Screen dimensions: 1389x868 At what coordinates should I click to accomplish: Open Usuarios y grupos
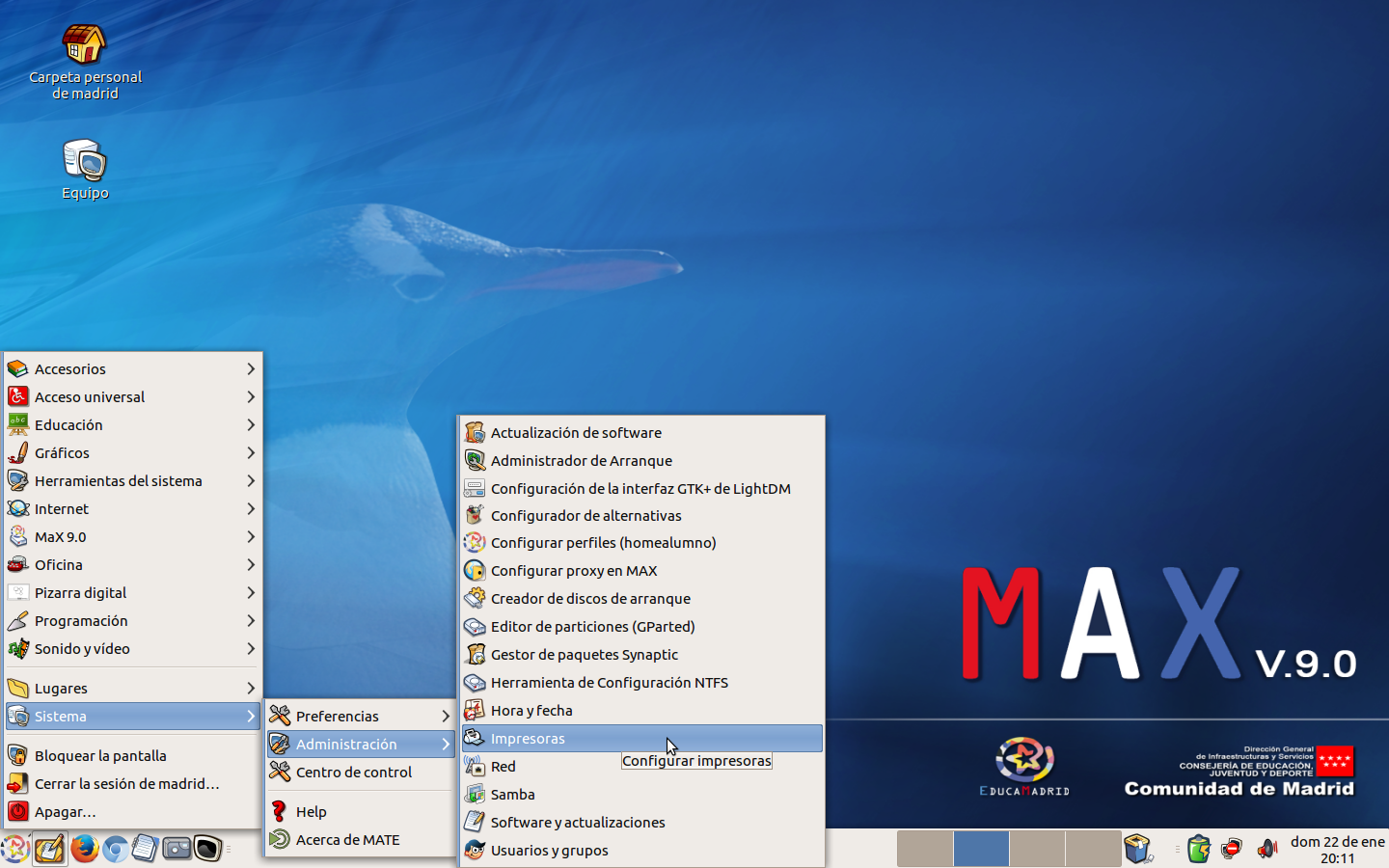coord(642,851)
